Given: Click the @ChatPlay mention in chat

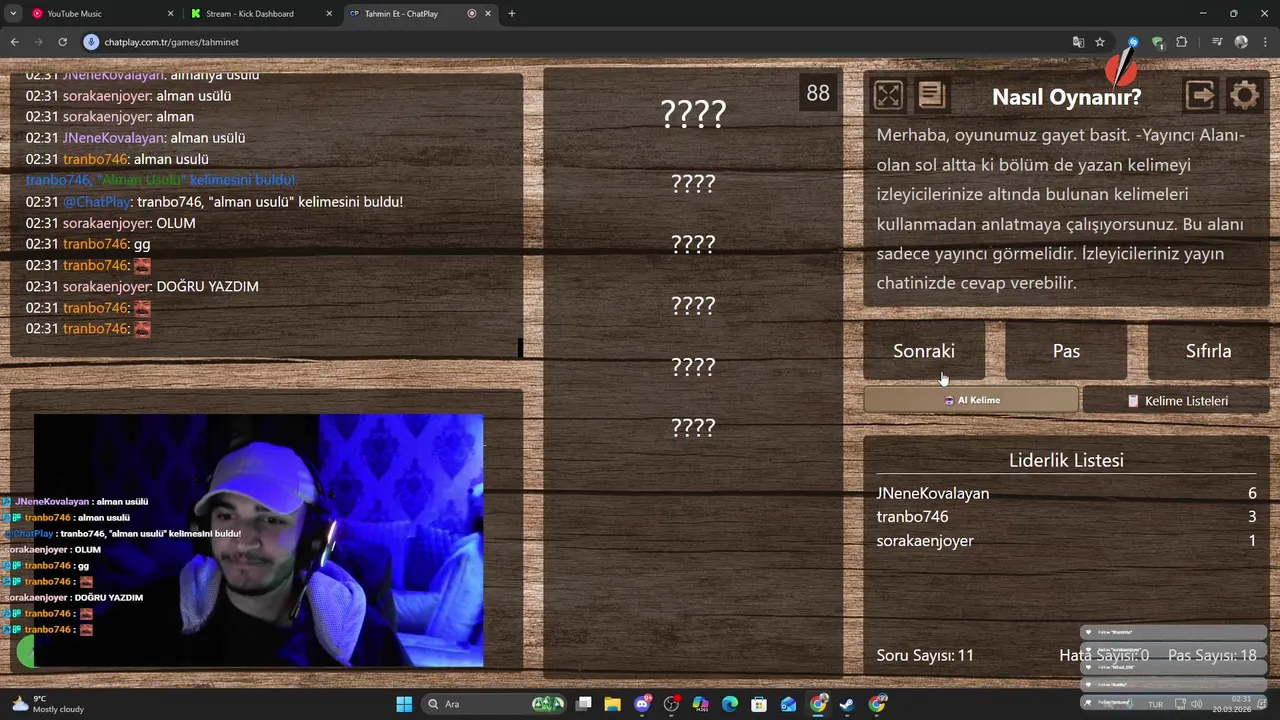Looking at the screenshot, I should pyautogui.click(x=97, y=202).
